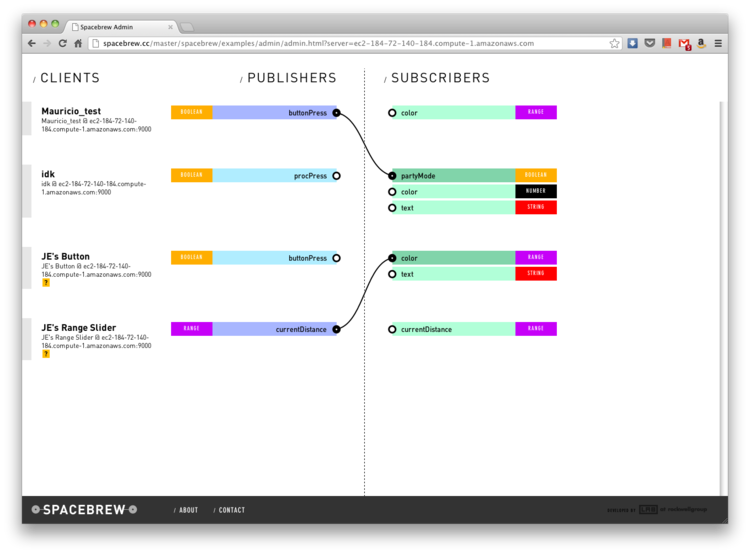Open the browser home page icon
Viewport: 750px width, 554px height.
pos(78,44)
